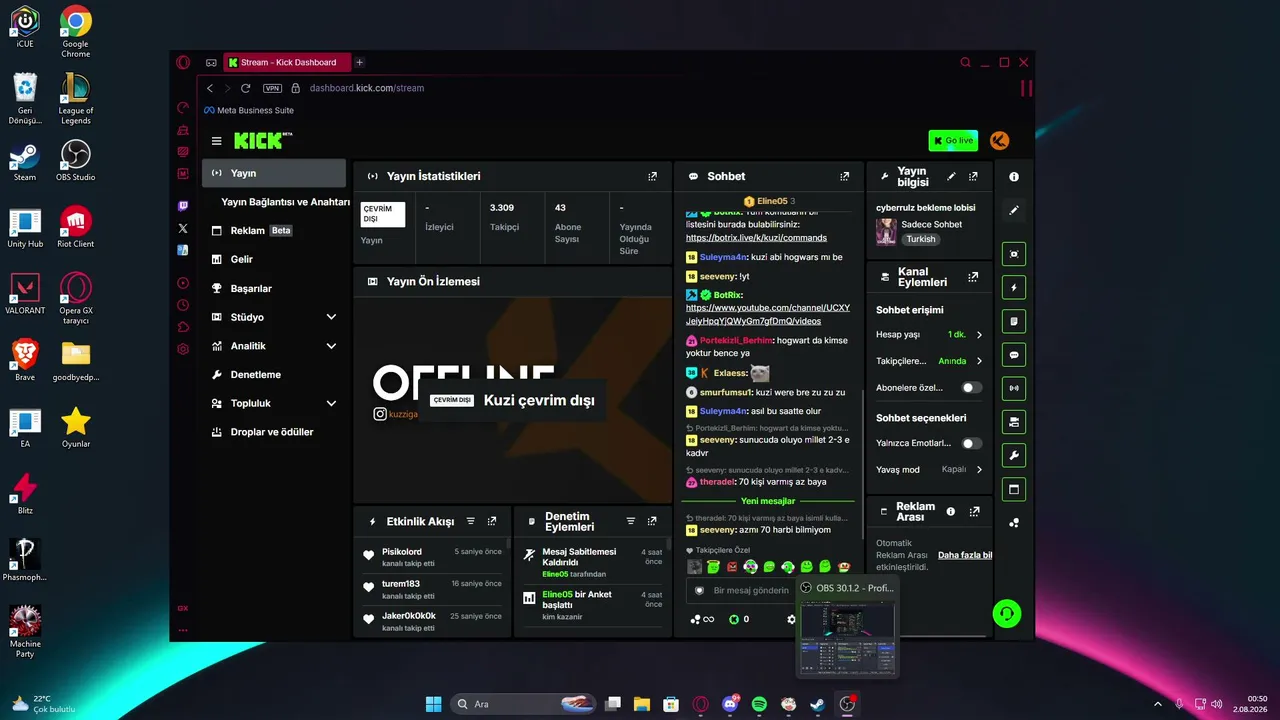
Task: Pop out the Reklam Arası panel
Action: tap(973, 512)
